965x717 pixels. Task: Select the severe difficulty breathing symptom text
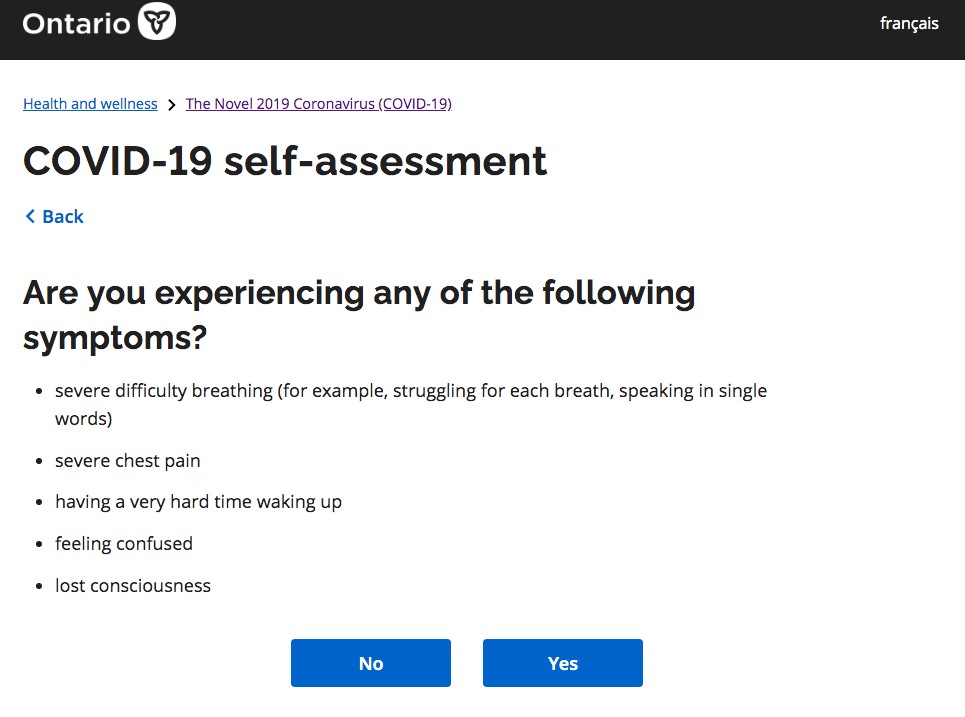point(410,404)
